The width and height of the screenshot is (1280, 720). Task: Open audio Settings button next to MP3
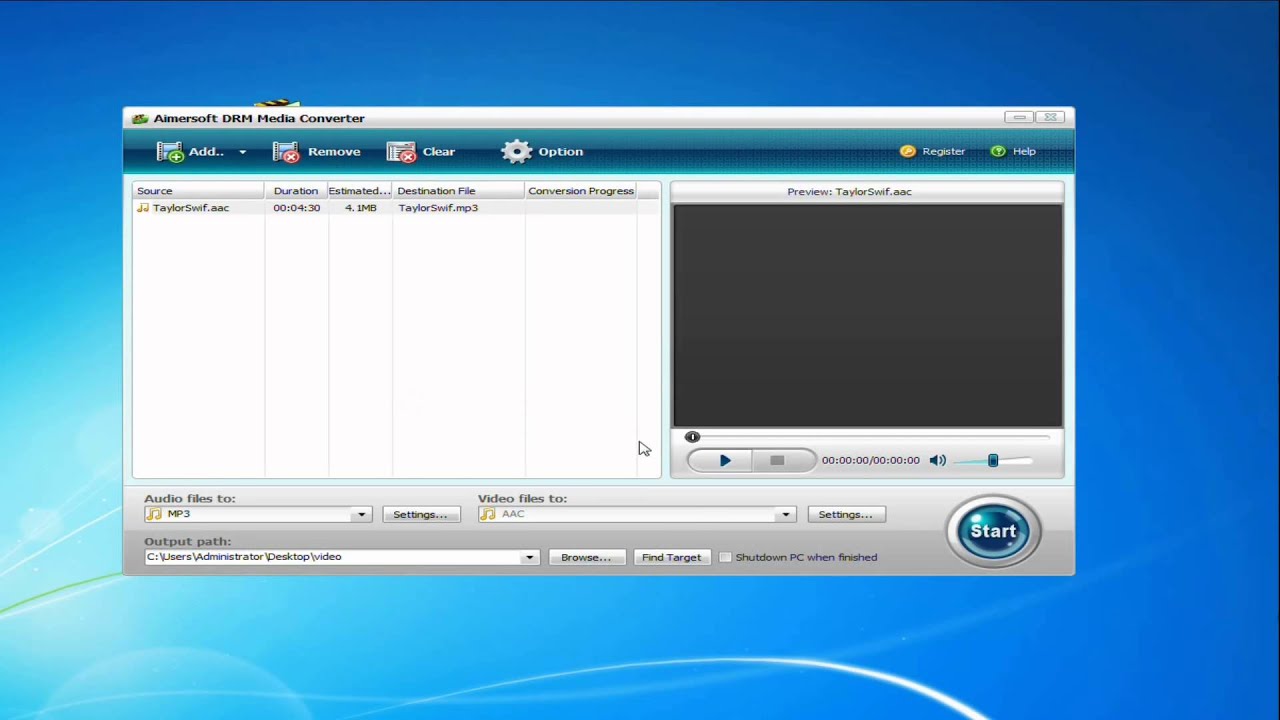pos(420,514)
